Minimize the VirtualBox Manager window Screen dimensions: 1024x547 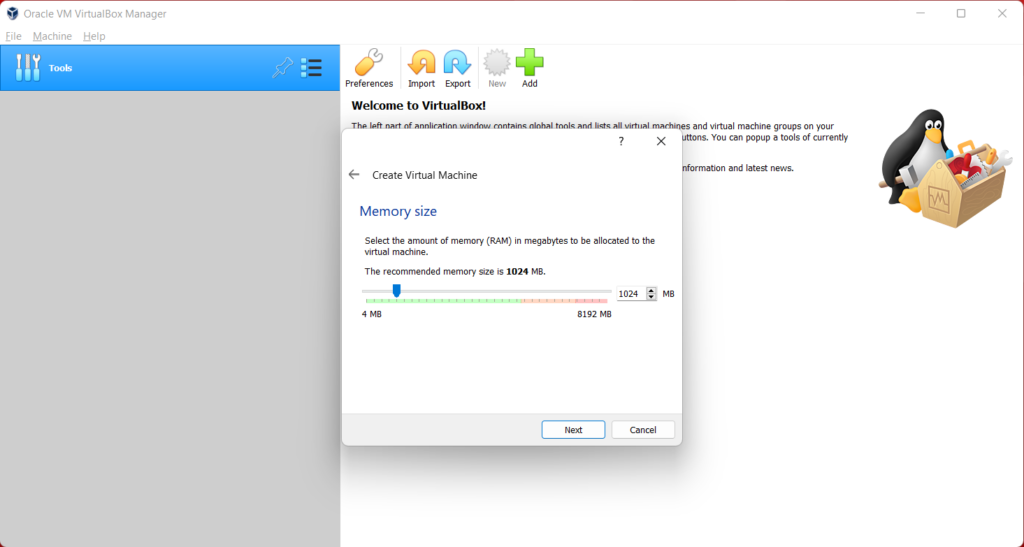point(920,13)
